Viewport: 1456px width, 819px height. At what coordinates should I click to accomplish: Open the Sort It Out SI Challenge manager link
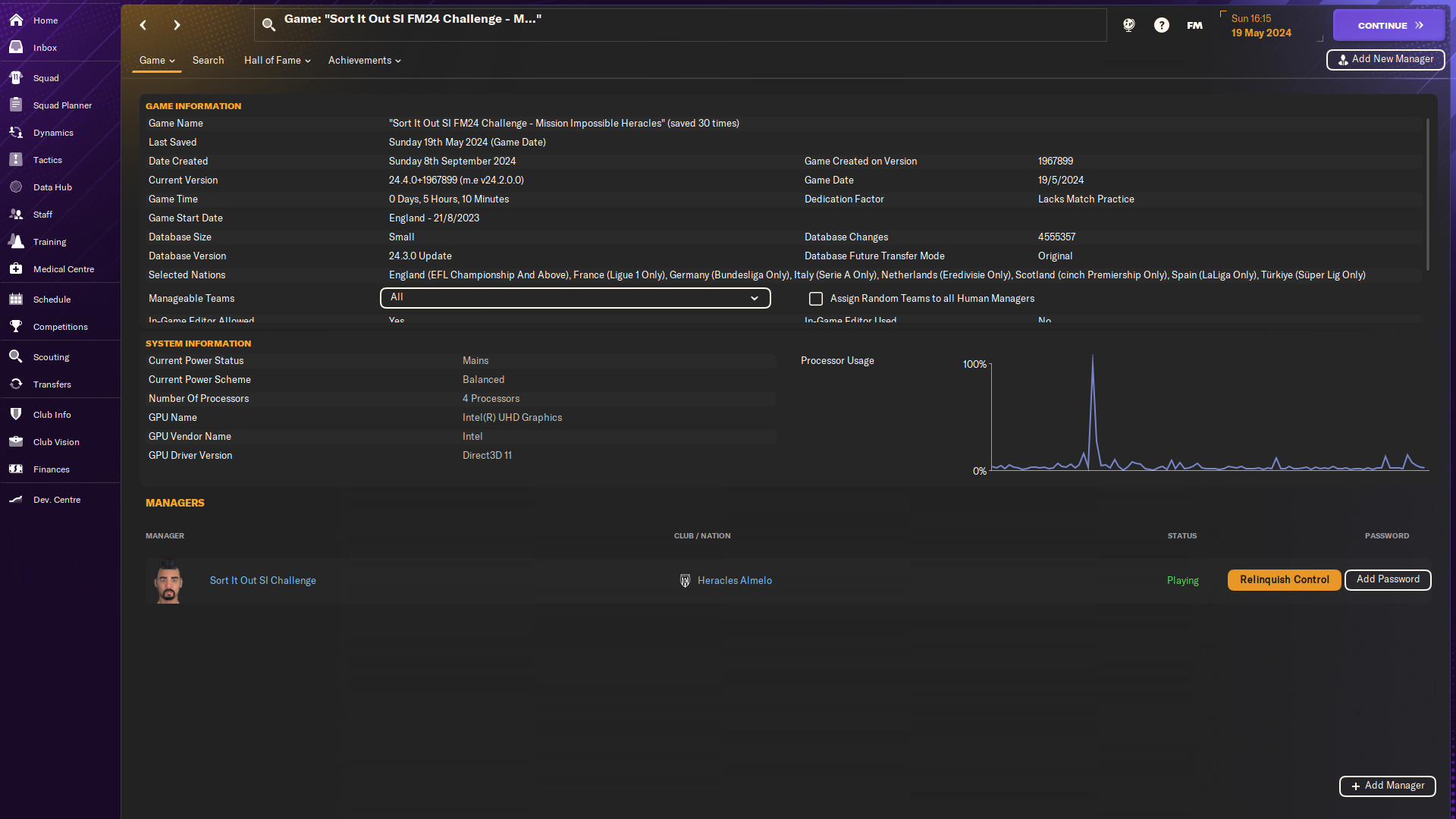[263, 581]
